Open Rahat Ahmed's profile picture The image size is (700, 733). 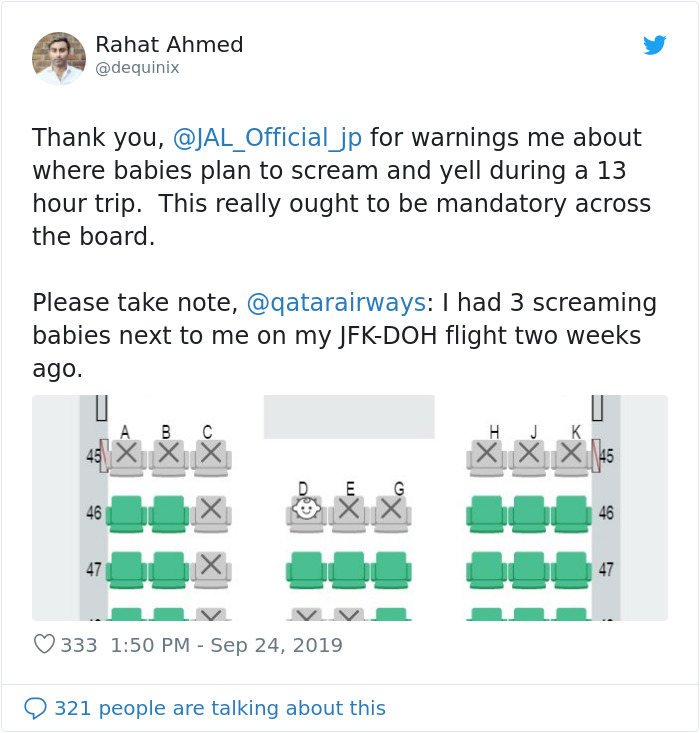[x=59, y=58]
